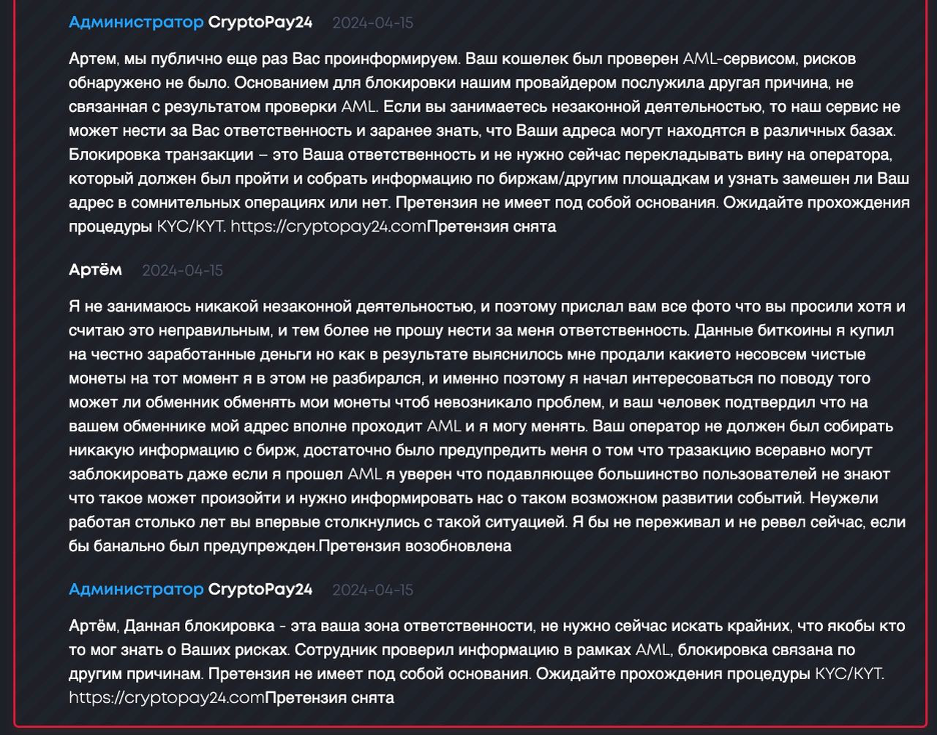Select the date beside Артём's name
The width and height of the screenshot is (937, 736).
tap(182, 271)
